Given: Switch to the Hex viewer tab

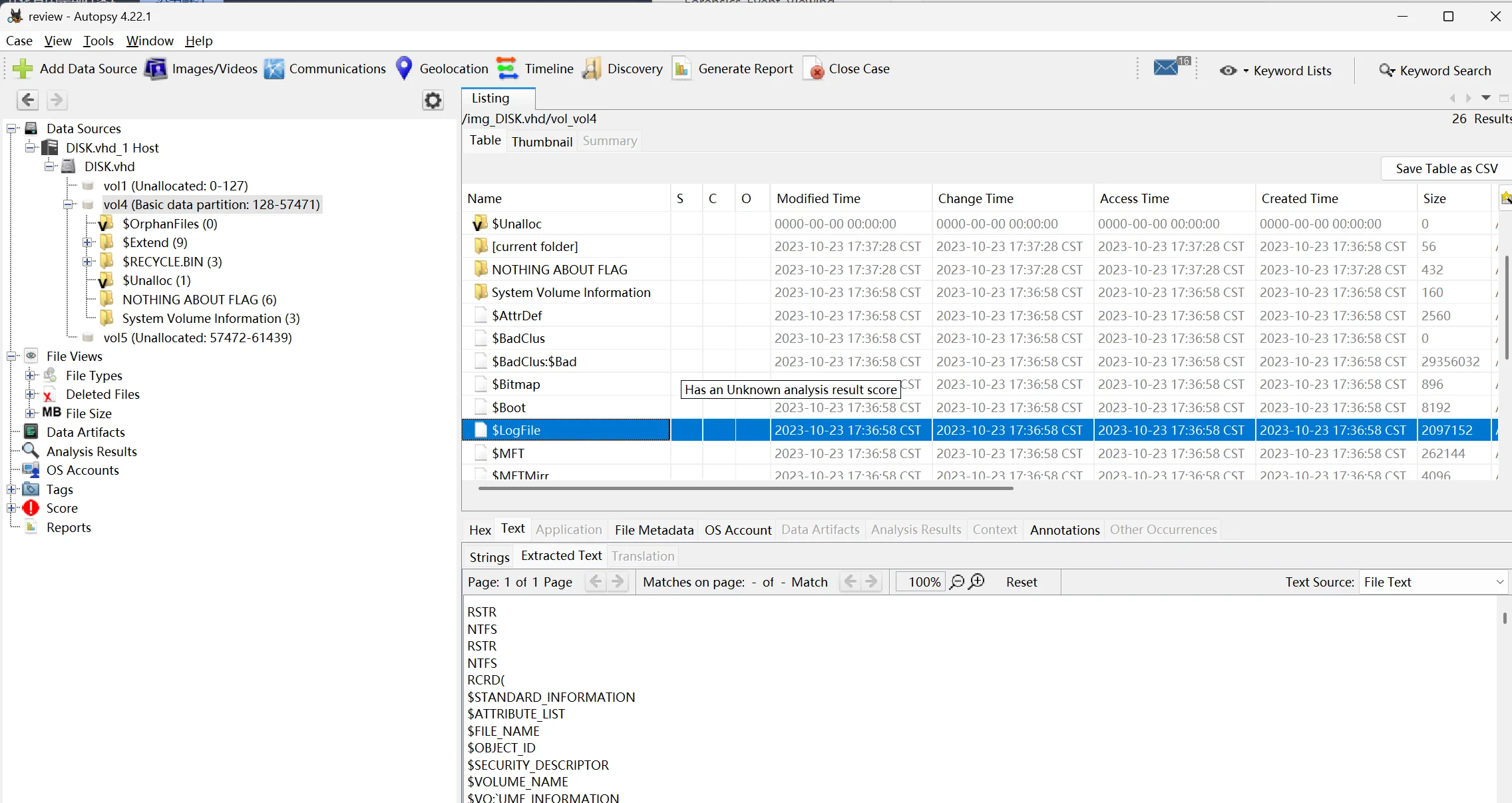Looking at the screenshot, I should [x=480, y=530].
